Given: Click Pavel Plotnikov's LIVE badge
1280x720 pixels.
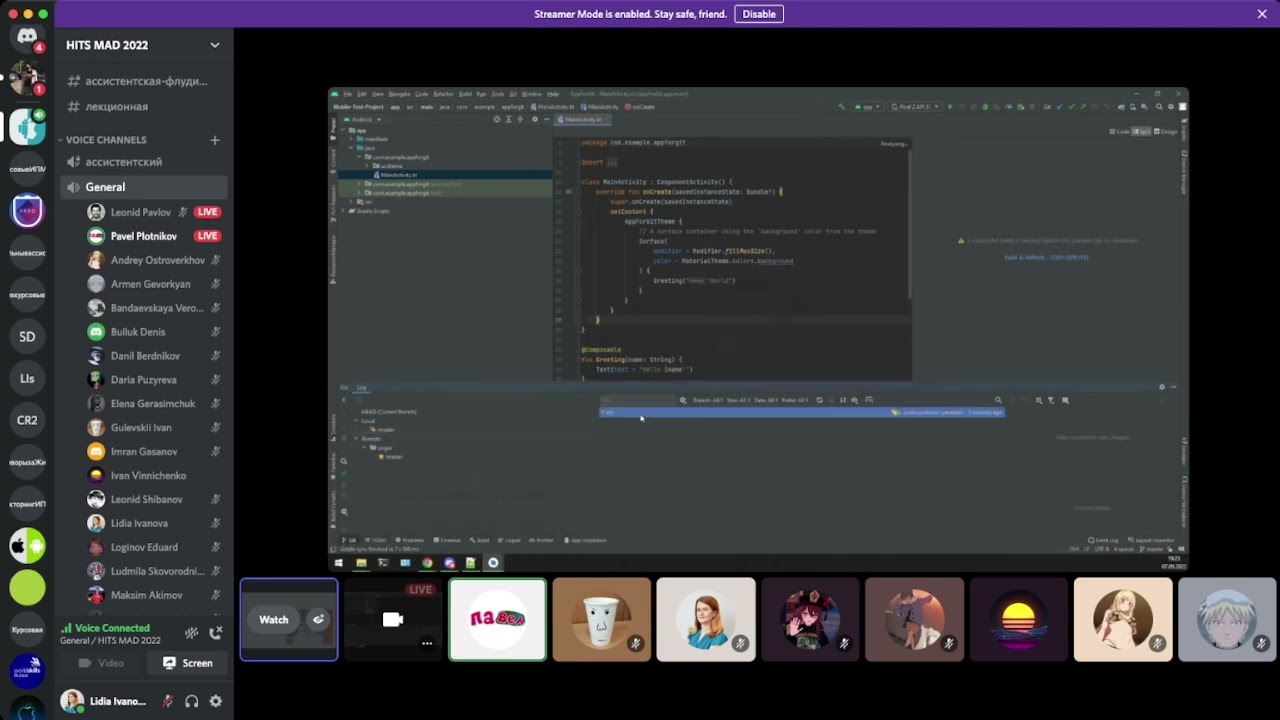Looking at the screenshot, I should [207, 236].
